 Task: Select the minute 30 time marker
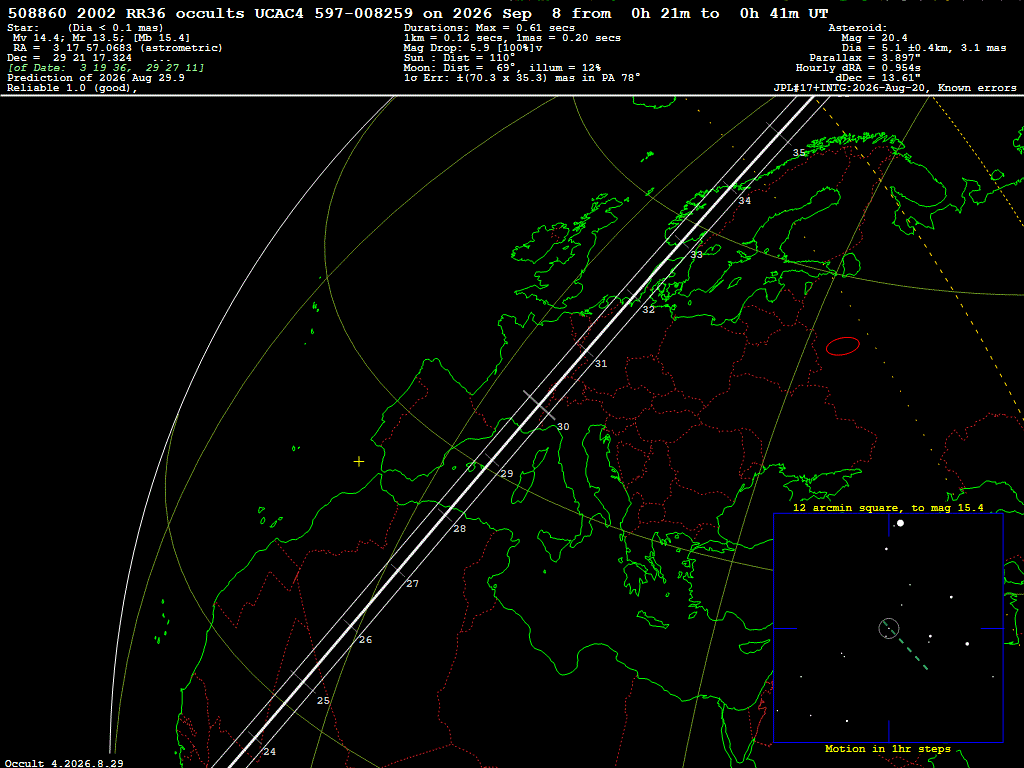(563, 426)
